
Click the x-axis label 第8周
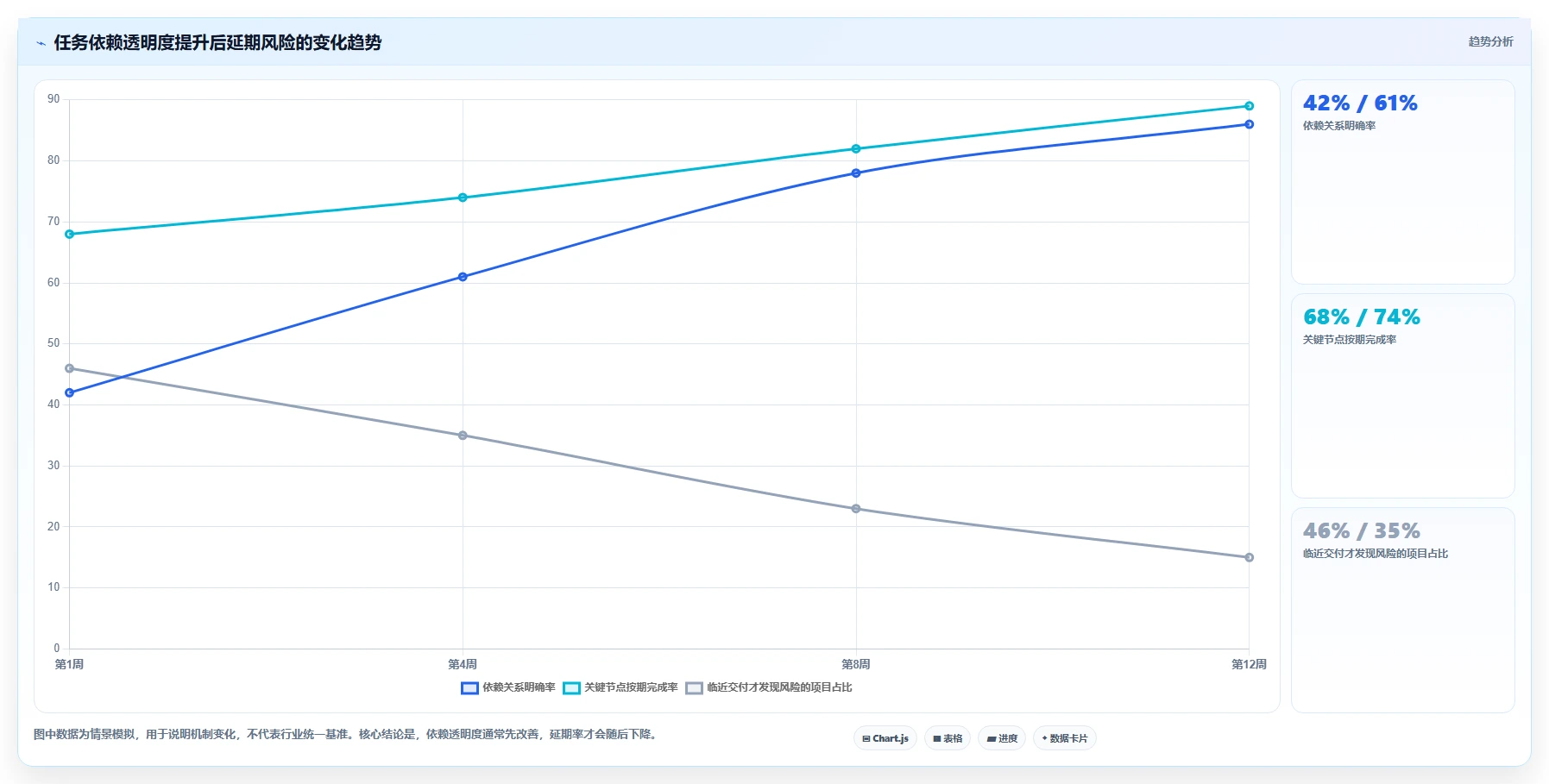pos(856,664)
